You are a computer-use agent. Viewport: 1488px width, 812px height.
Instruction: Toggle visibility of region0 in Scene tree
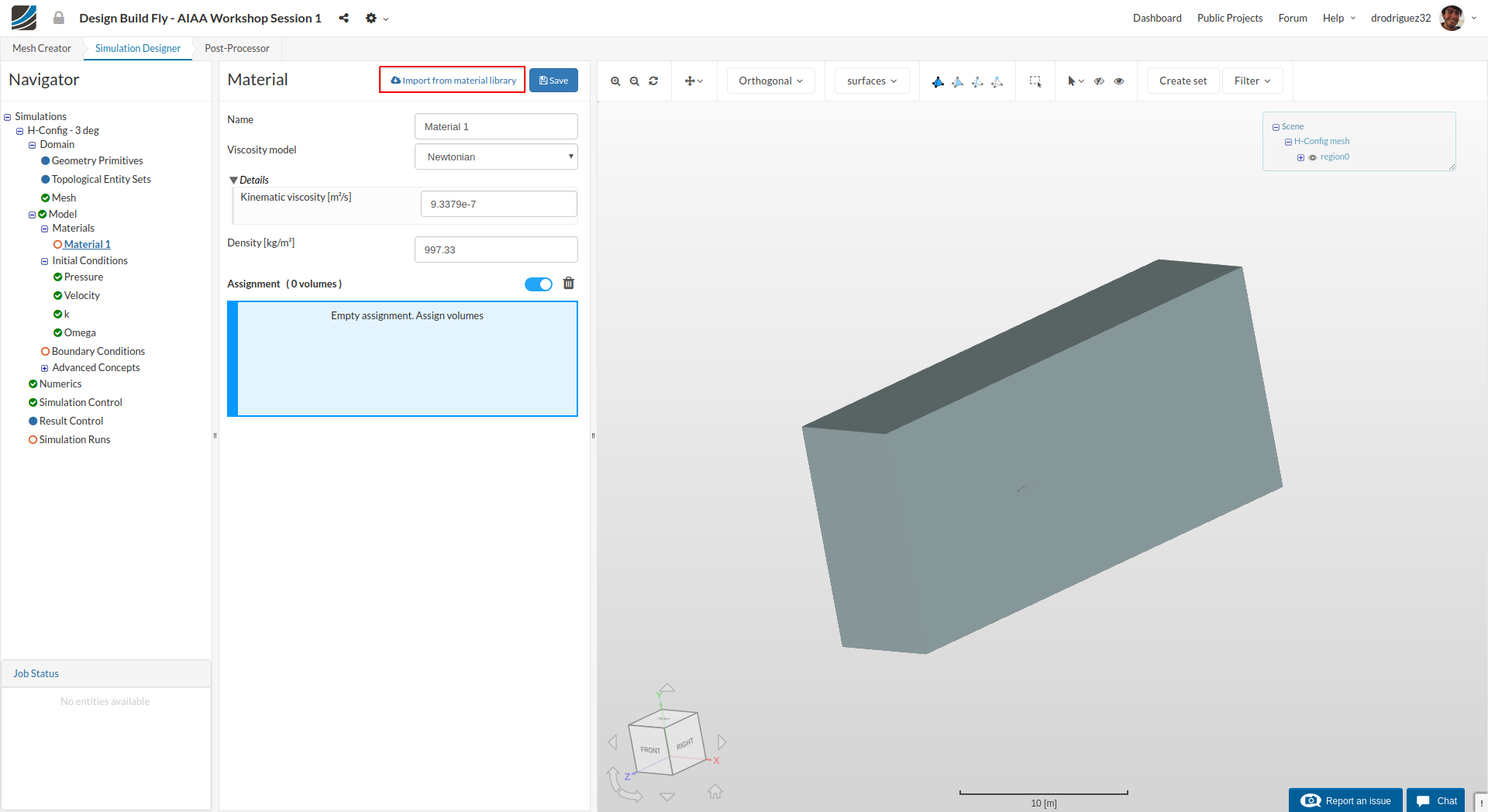1313,157
